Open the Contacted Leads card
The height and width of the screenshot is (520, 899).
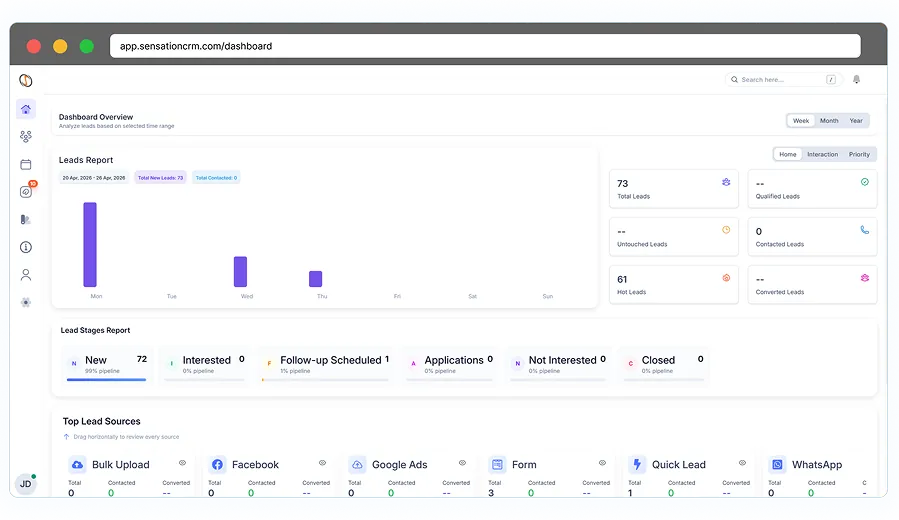[x=812, y=237]
